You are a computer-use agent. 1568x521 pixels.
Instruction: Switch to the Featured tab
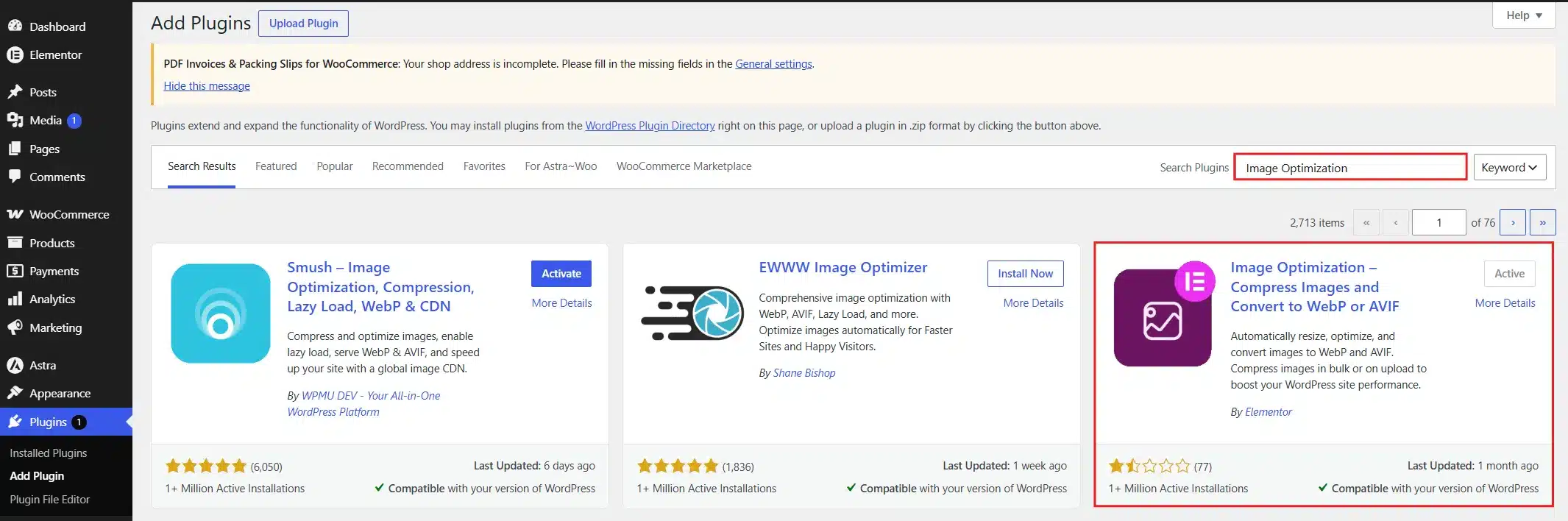point(276,166)
